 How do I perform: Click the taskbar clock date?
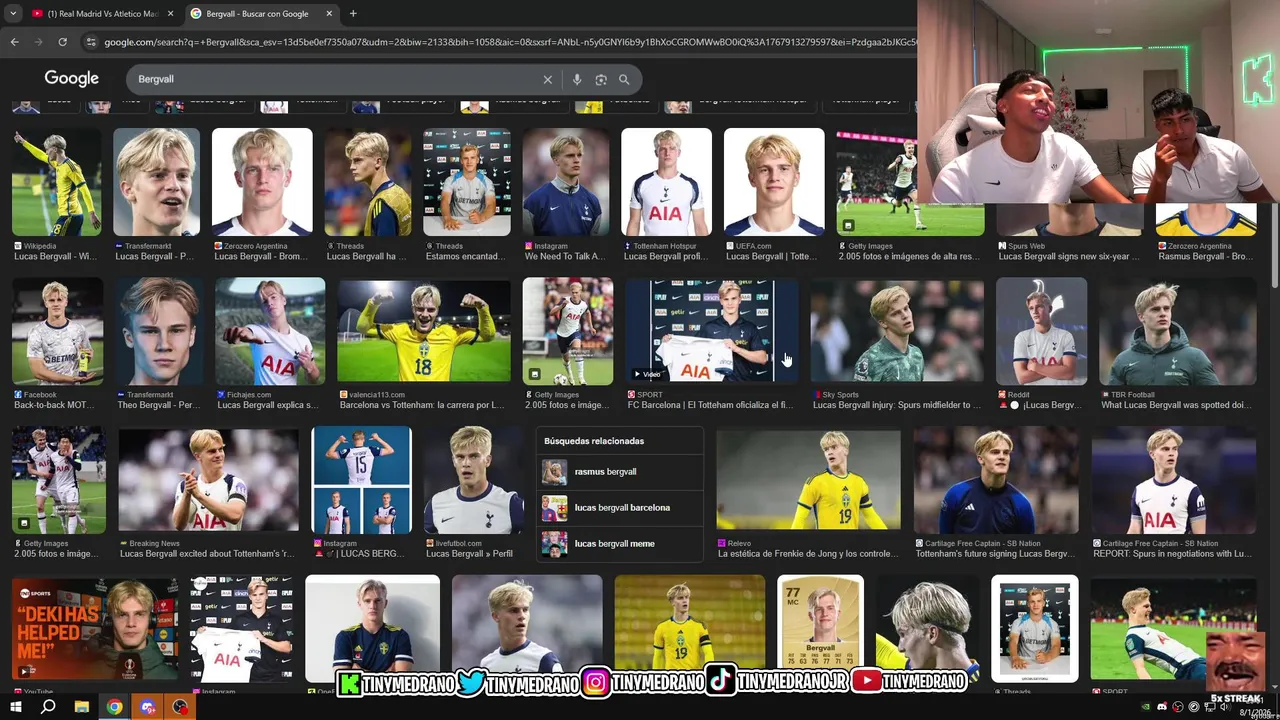click(x=1255, y=713)
